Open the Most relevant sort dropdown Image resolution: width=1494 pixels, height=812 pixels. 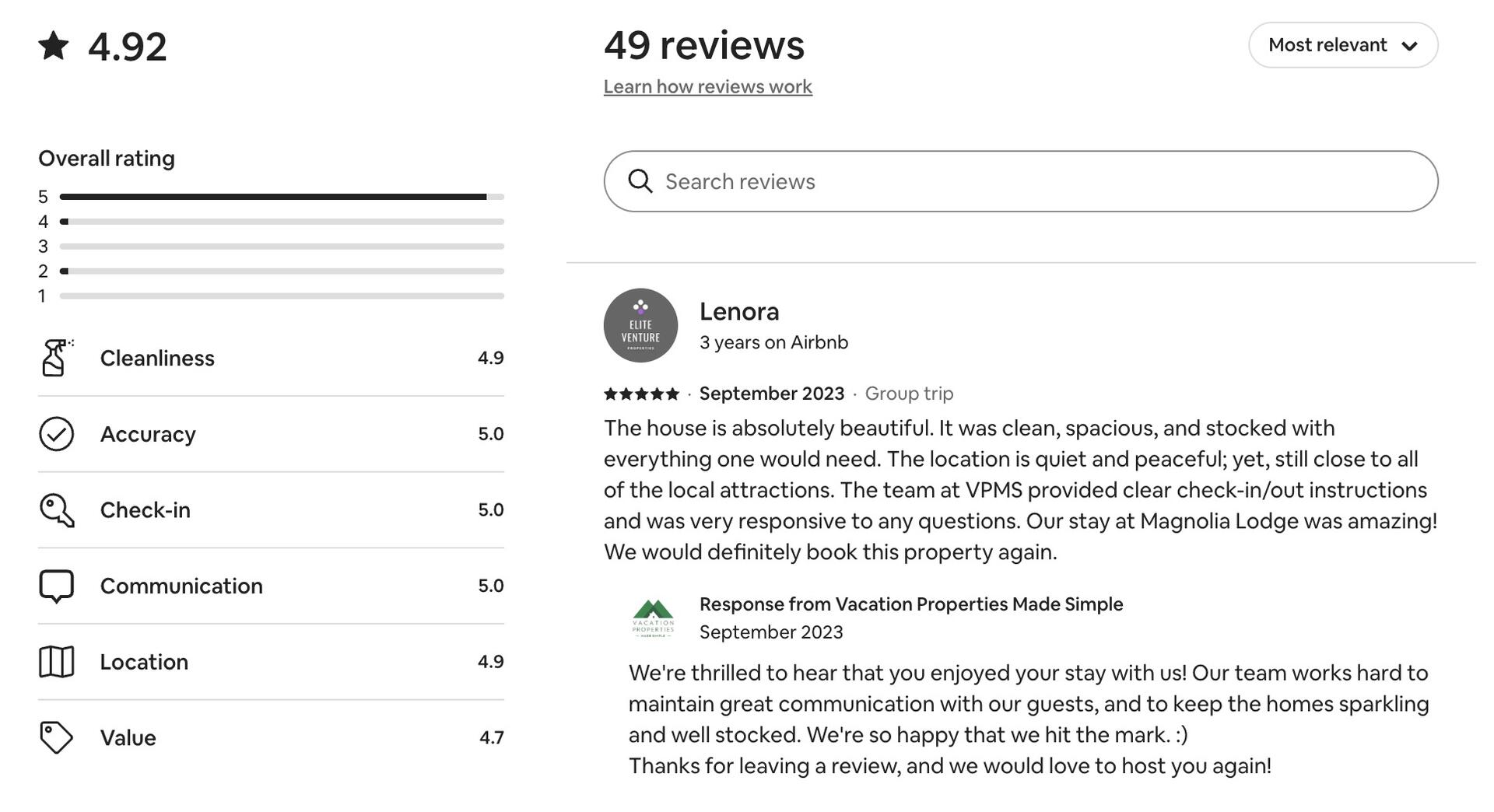coord(1327,45)
